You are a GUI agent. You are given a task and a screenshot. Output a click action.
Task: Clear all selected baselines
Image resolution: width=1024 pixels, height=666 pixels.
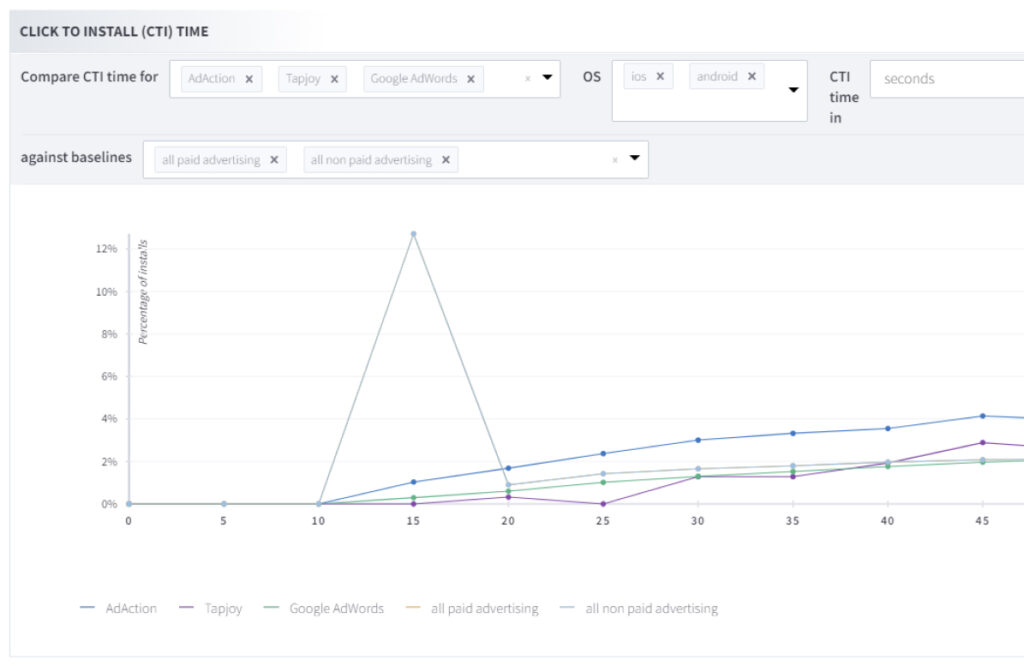coord(615,160)
